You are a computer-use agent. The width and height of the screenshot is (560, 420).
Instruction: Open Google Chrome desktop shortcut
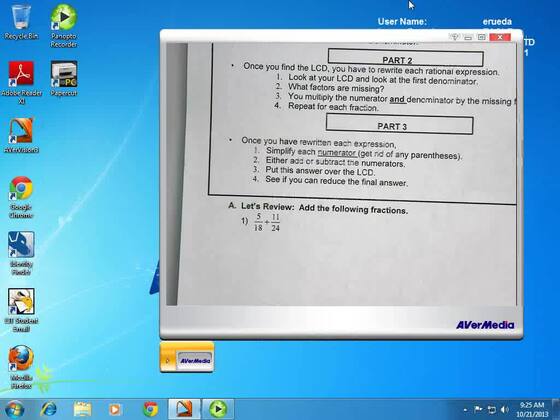point(21,197)
